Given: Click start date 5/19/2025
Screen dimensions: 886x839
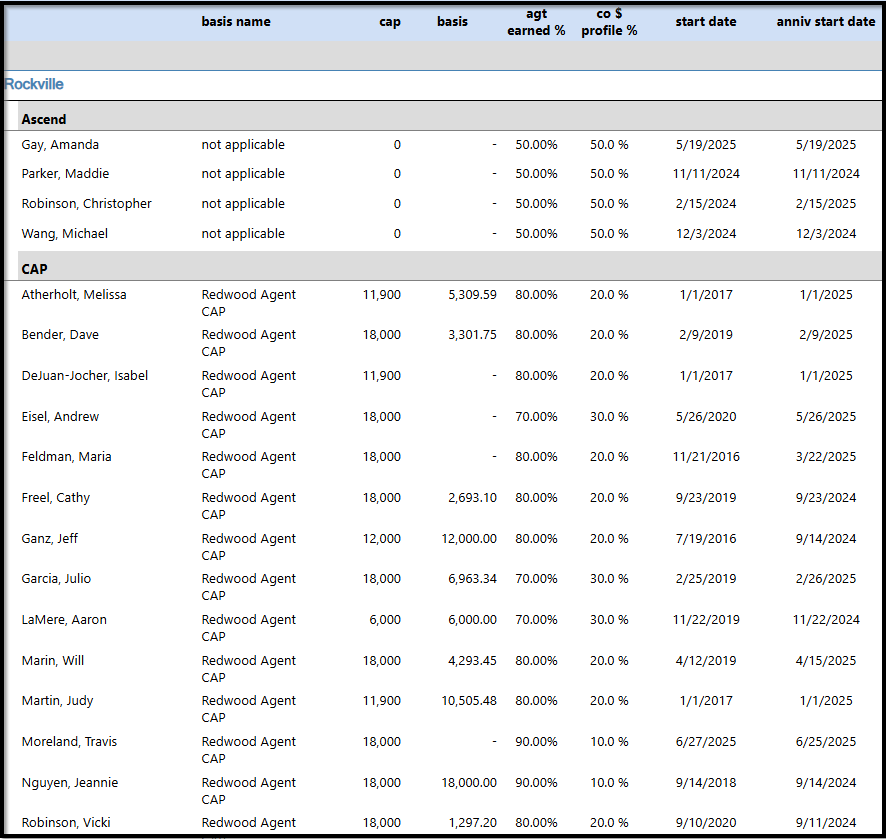Looking at the screenshot, I should (706, 145).
